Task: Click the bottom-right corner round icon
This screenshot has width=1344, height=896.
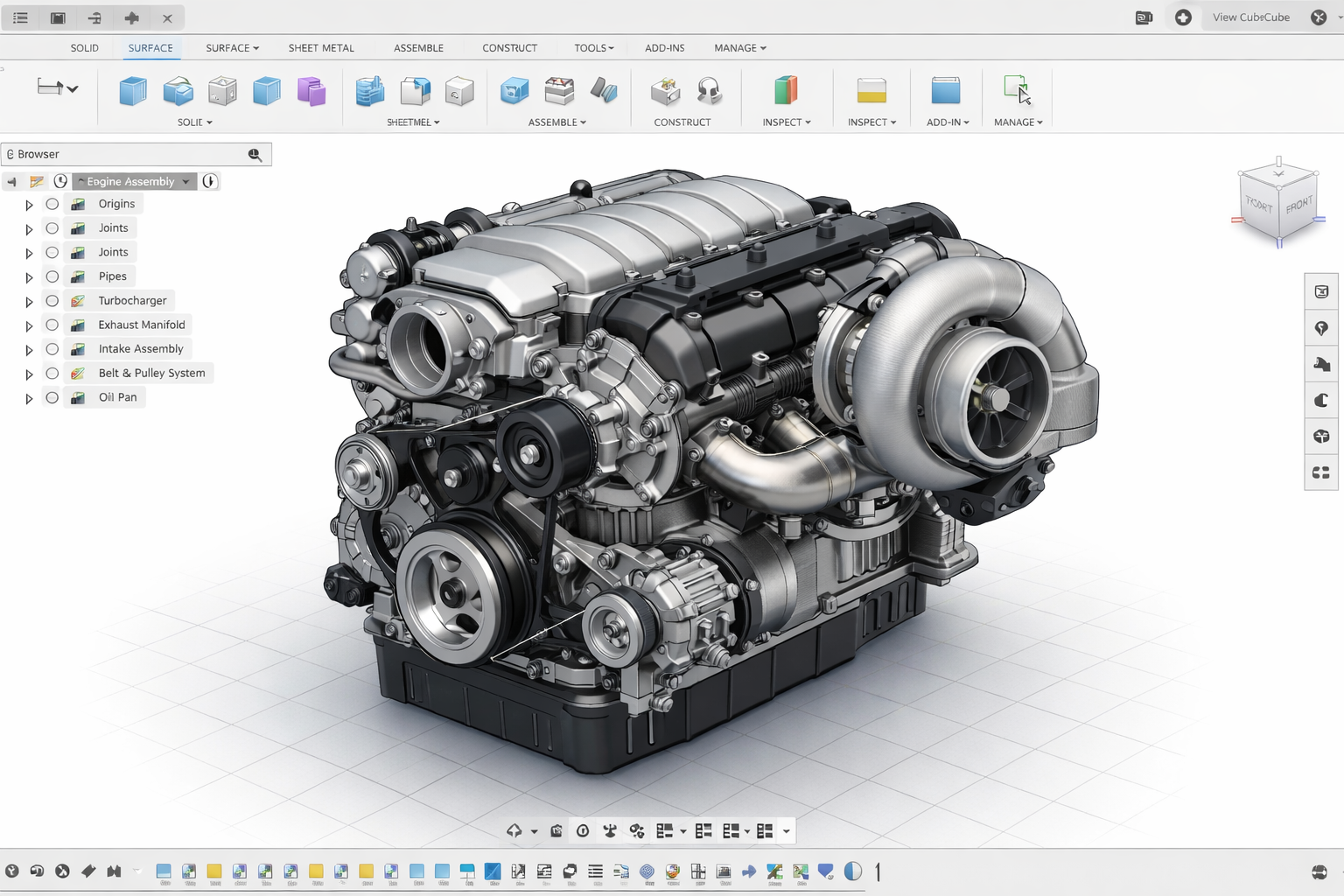Action: click(x=1319, y=871)
